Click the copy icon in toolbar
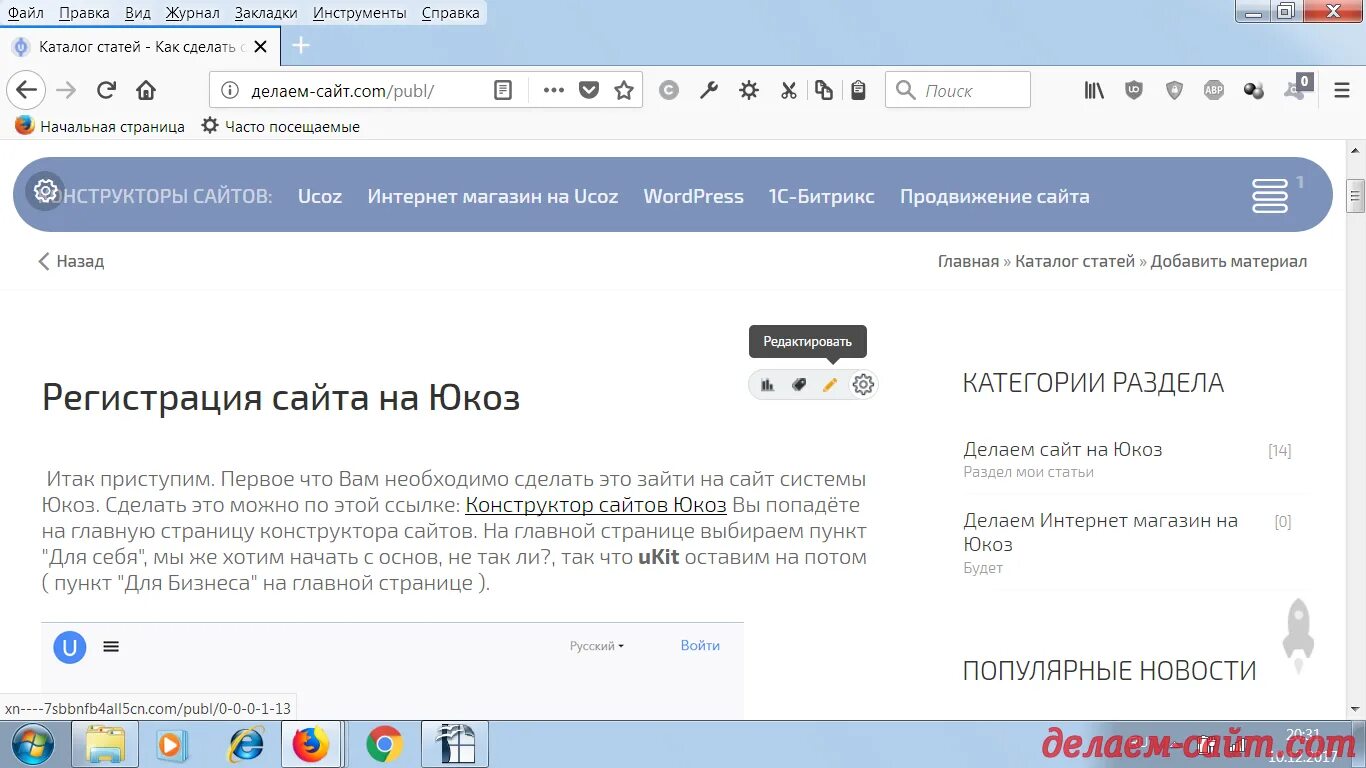 tap(824, 91)
